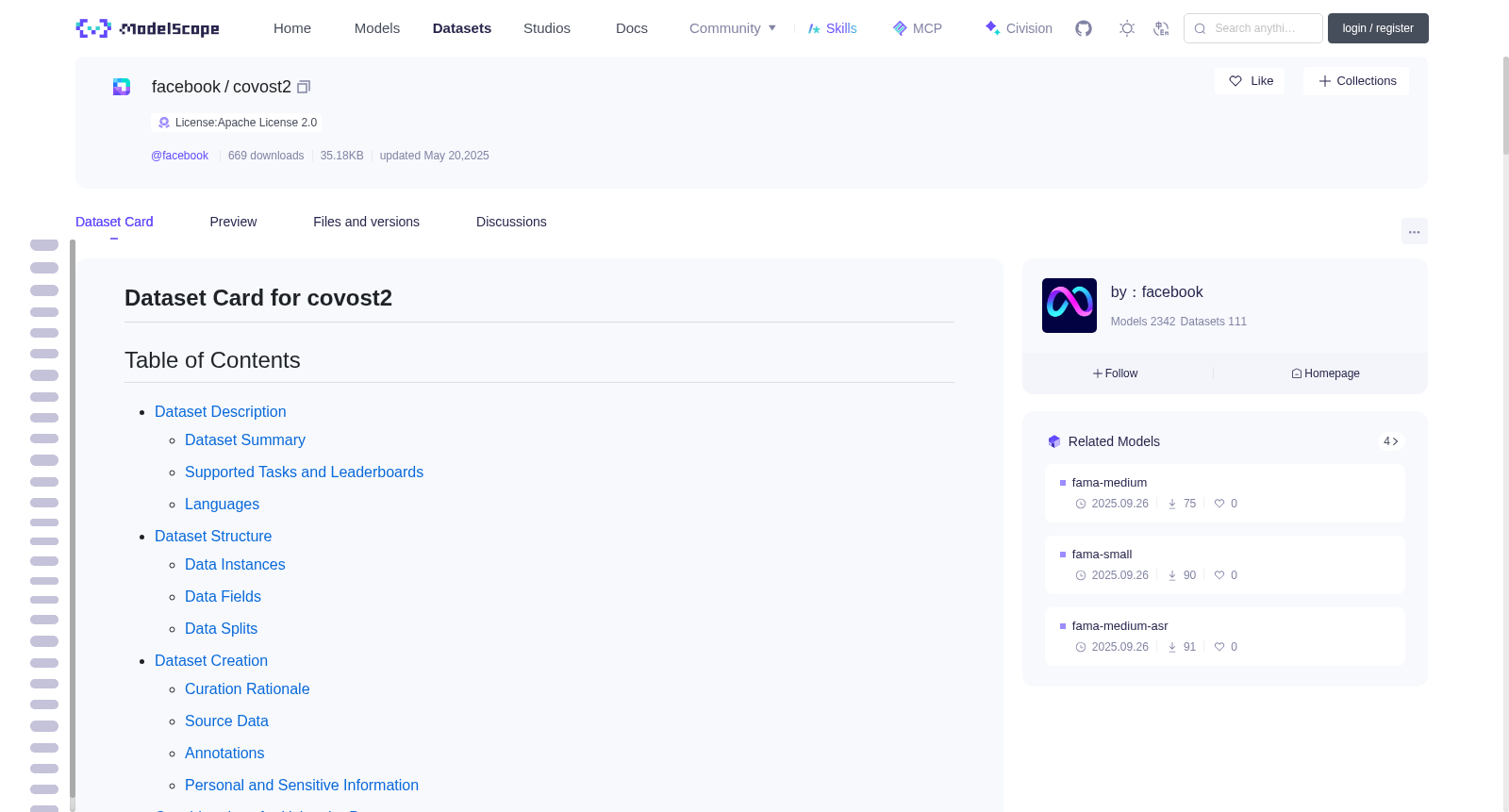The width and height of the screenshot is (1509, 812).
Task: Jump to Annotations section
Action: point(224,754)
